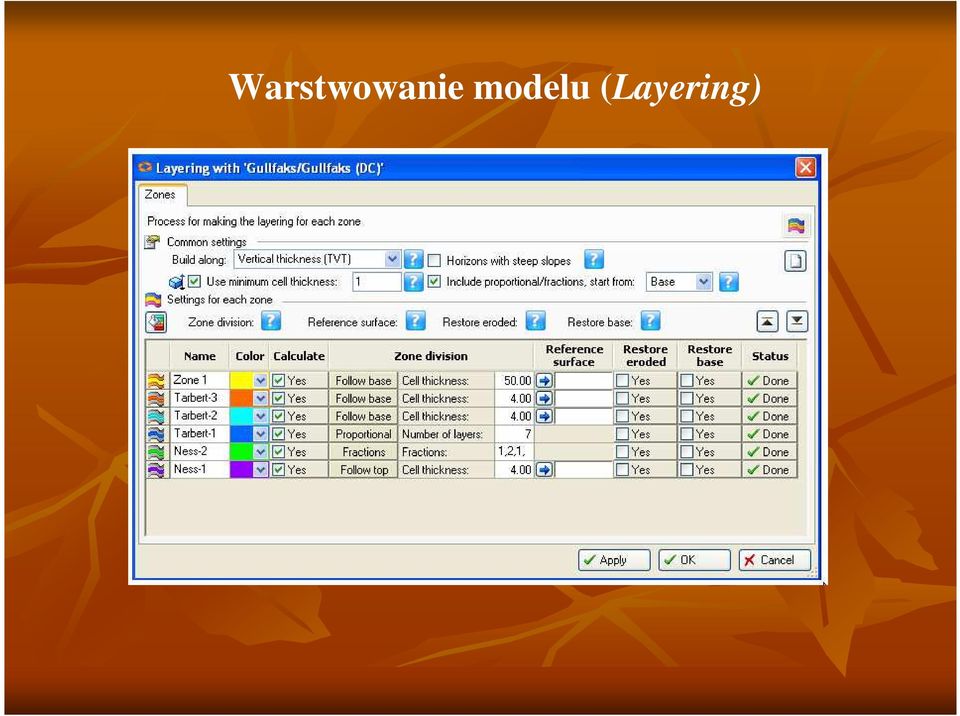Enable Restore eroded for Tarbert-3
Screen dimensions: 960x716
click(623, 398)
